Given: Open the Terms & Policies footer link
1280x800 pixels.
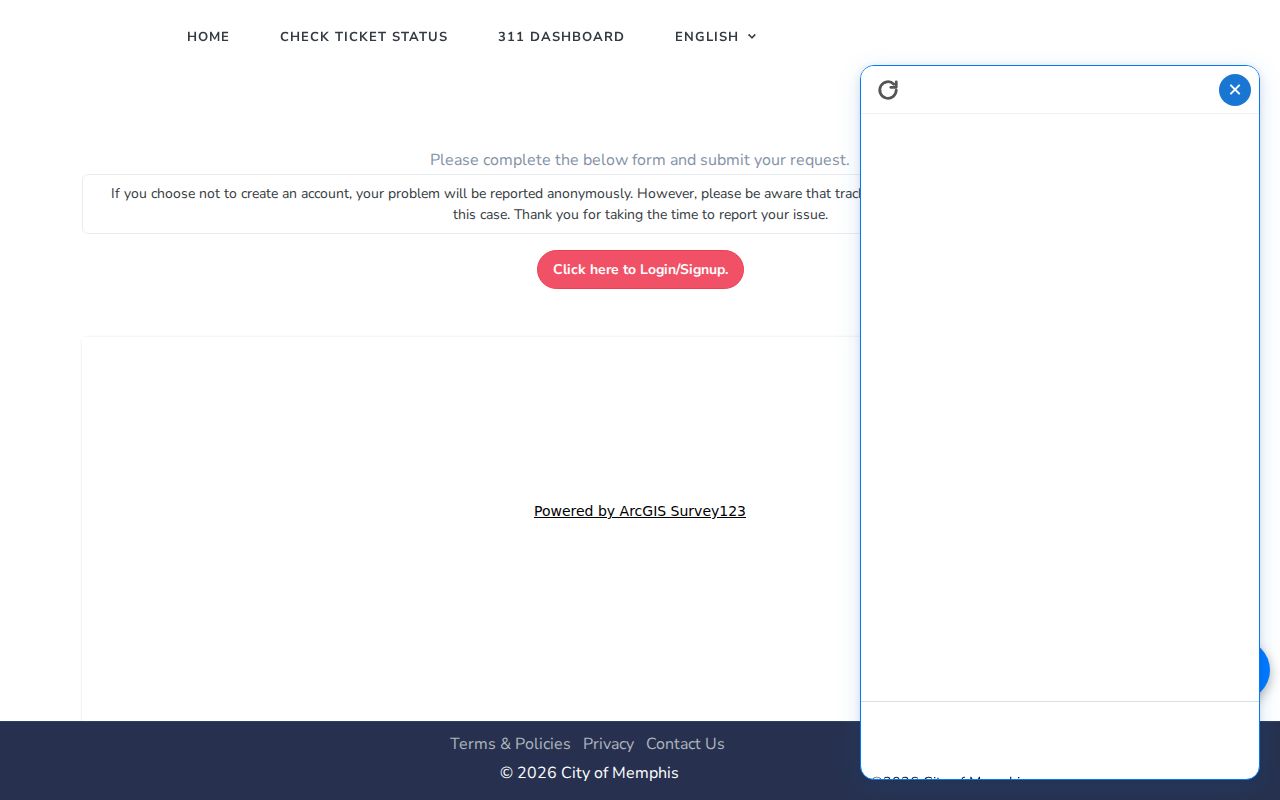Looking at the screenshot, I should click(510, 744).
